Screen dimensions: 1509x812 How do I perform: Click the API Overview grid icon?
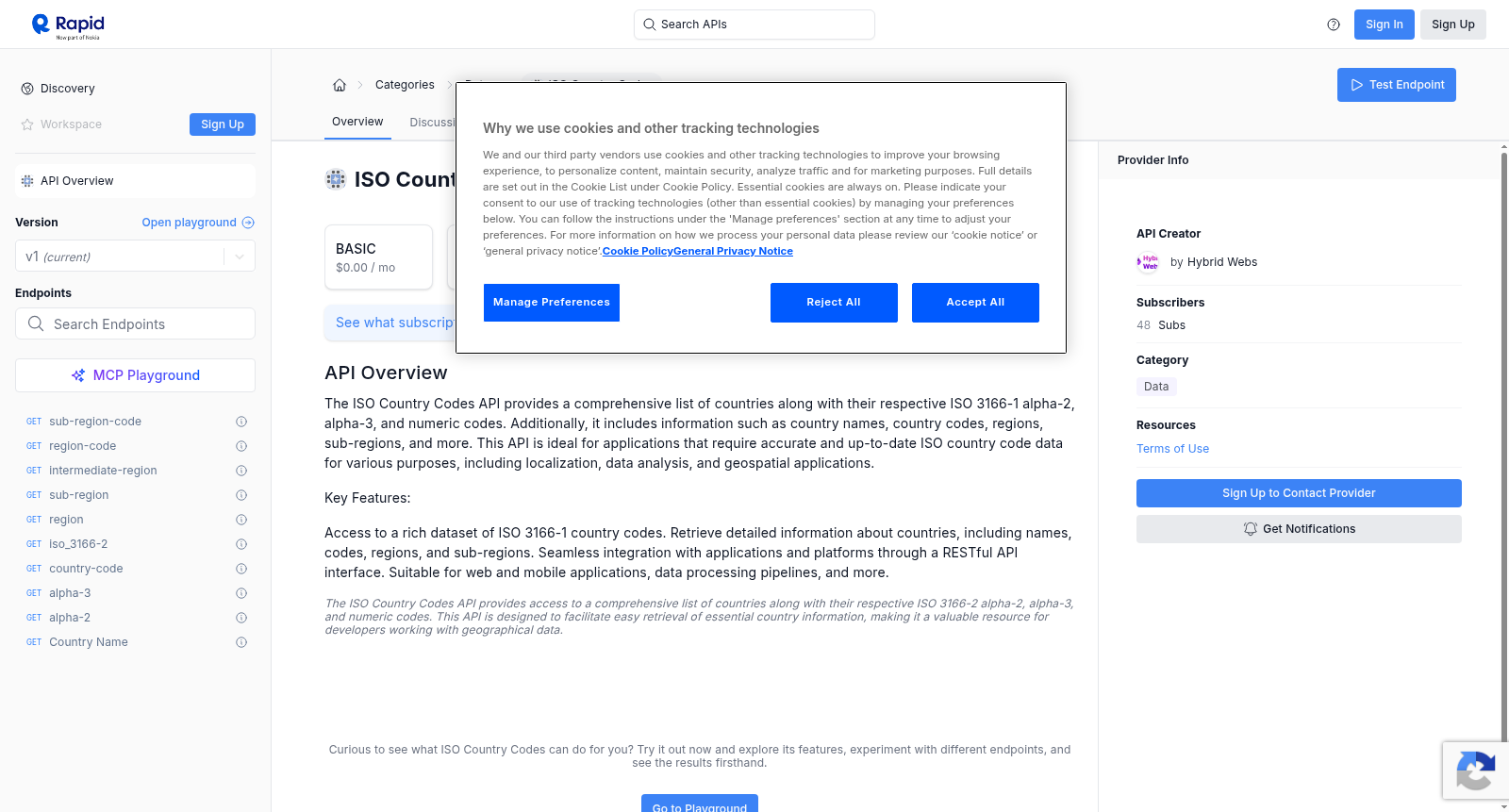pos(27,181)
